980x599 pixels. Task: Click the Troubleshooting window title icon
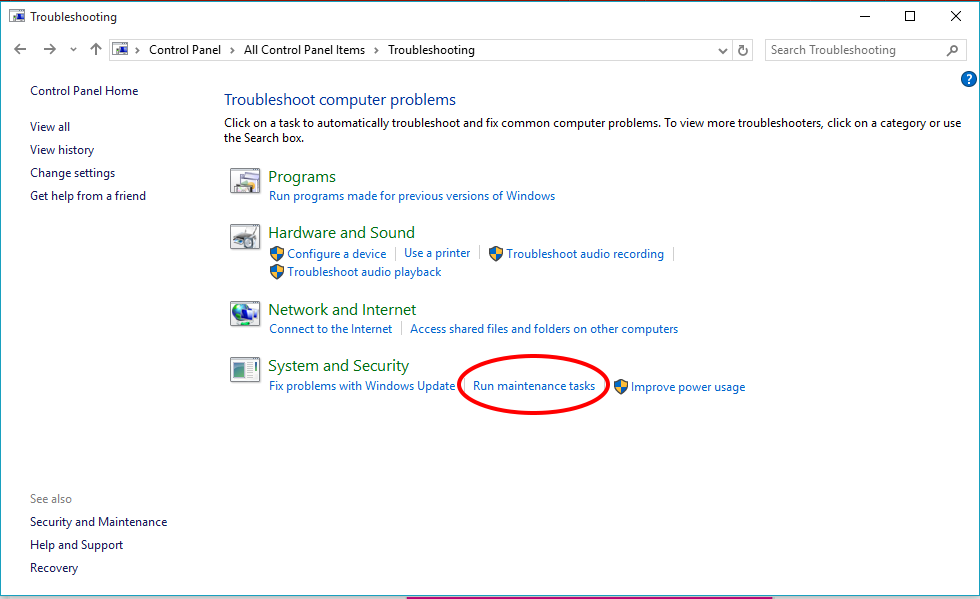click(17, 16)
